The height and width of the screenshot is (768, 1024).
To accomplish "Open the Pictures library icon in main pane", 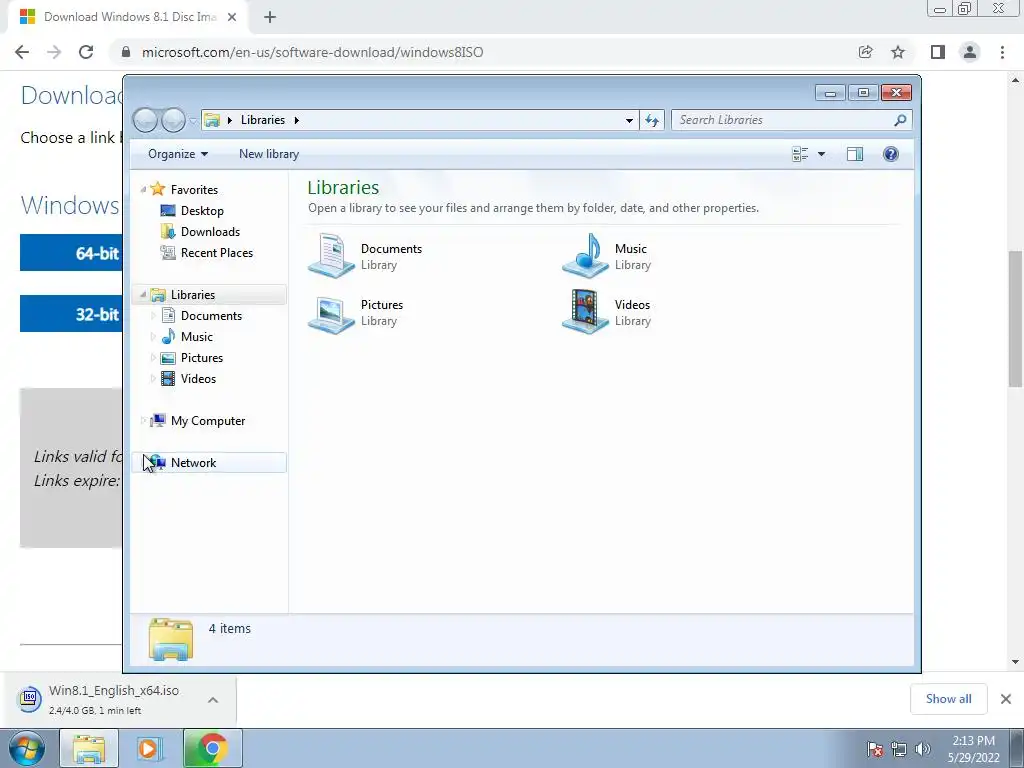I will (332, 313).
